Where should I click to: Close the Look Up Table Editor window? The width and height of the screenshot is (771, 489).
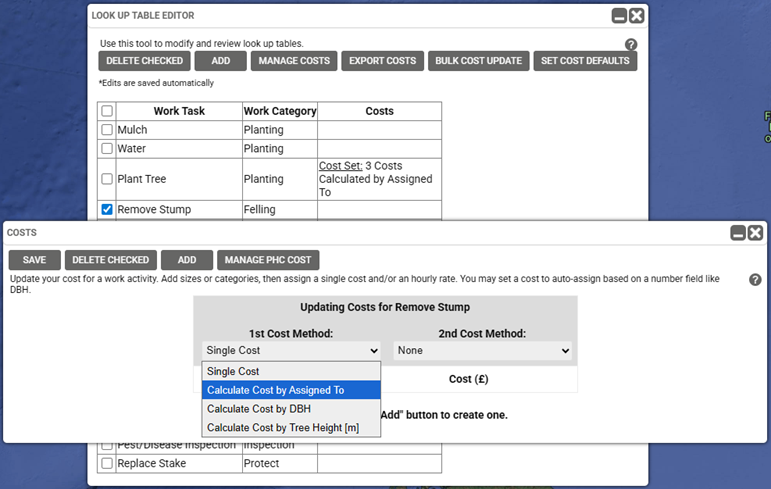(636, 16)
